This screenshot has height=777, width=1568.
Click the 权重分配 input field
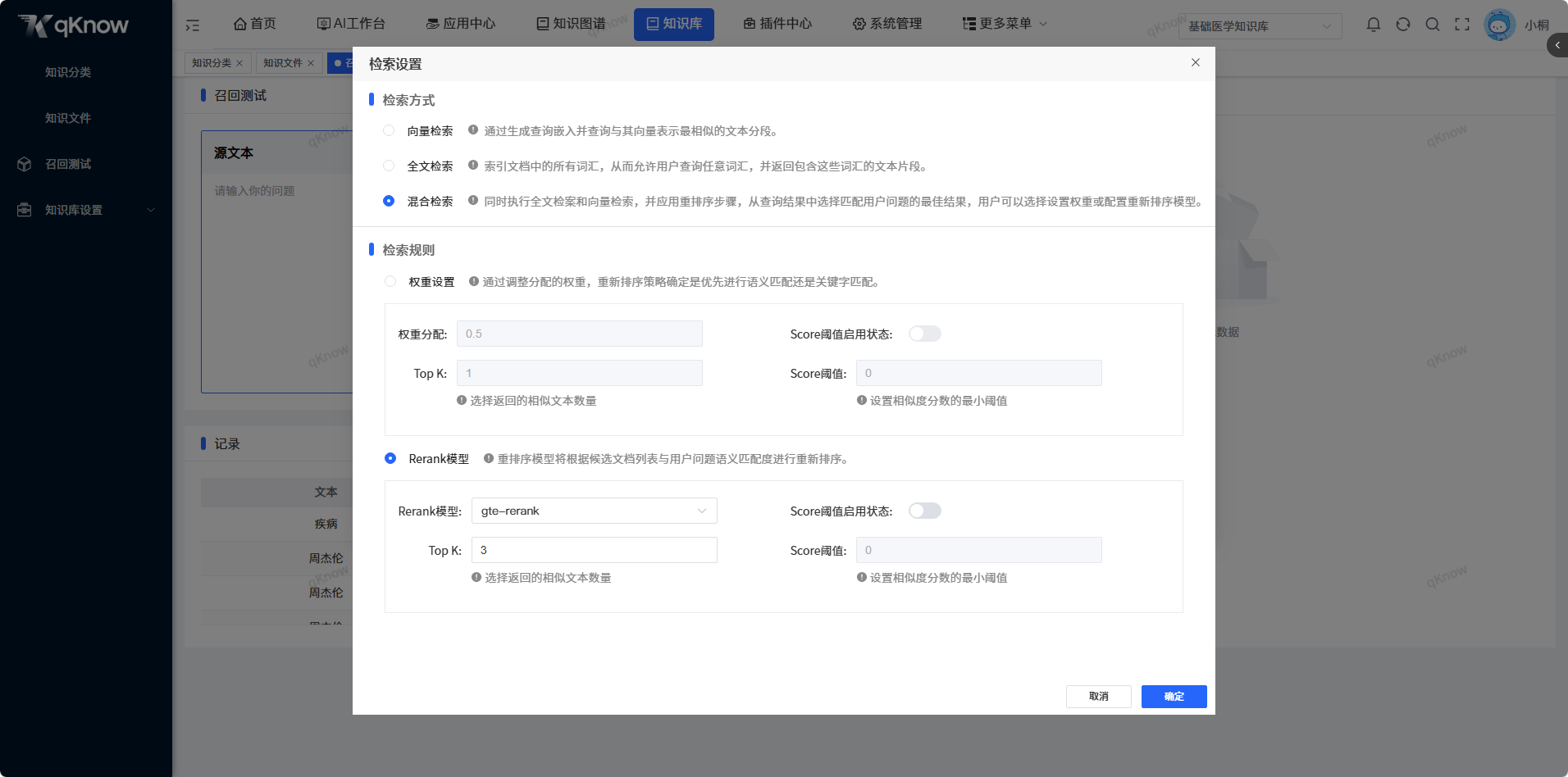(580, 334)
